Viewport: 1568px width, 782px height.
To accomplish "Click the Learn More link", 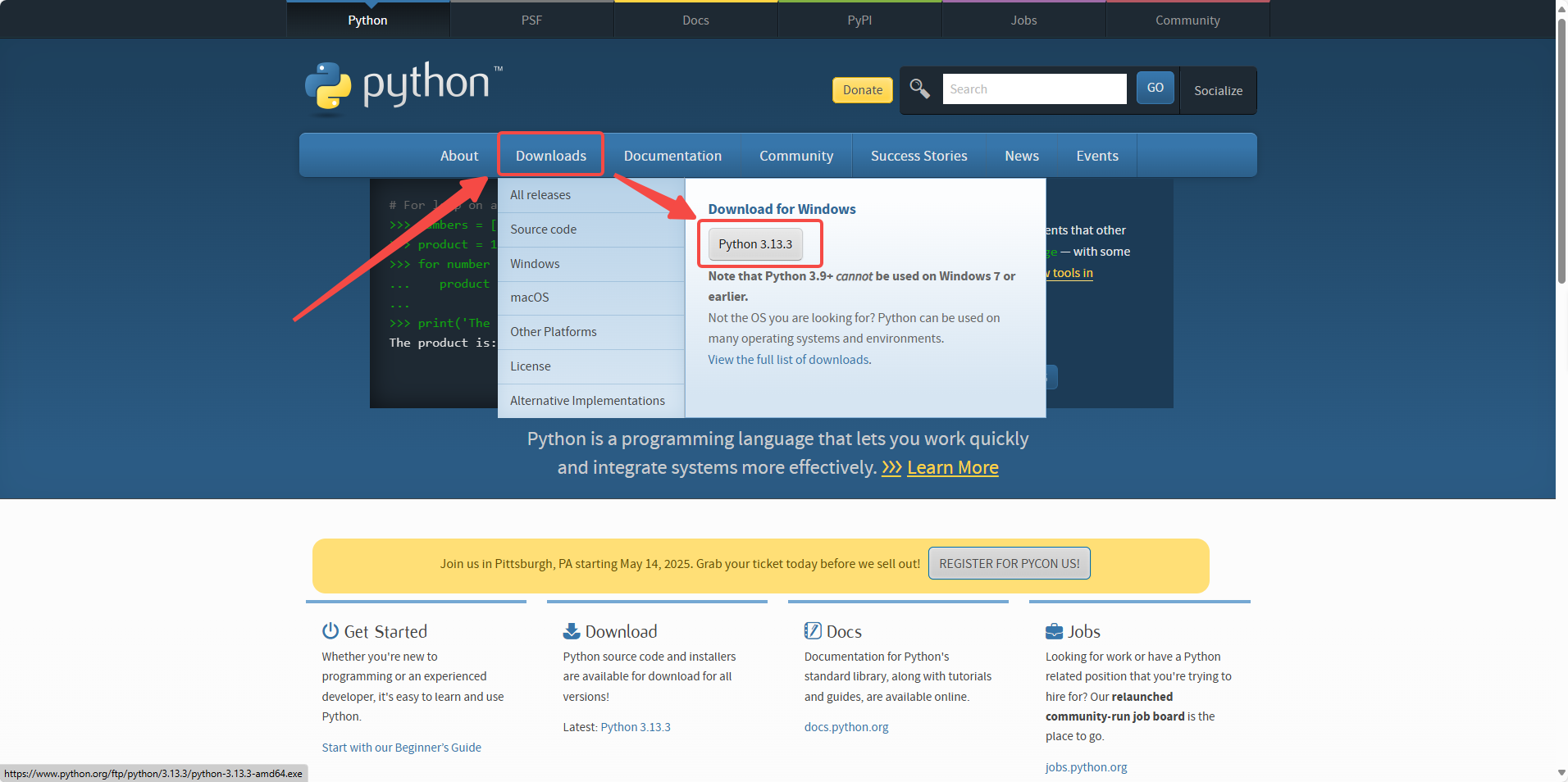I will (953, 467).
